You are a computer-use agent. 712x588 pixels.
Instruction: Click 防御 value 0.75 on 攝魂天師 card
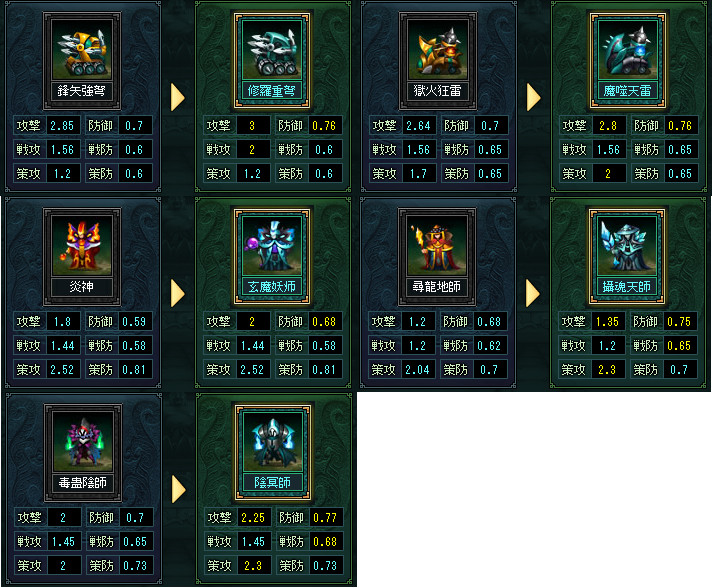678,322
